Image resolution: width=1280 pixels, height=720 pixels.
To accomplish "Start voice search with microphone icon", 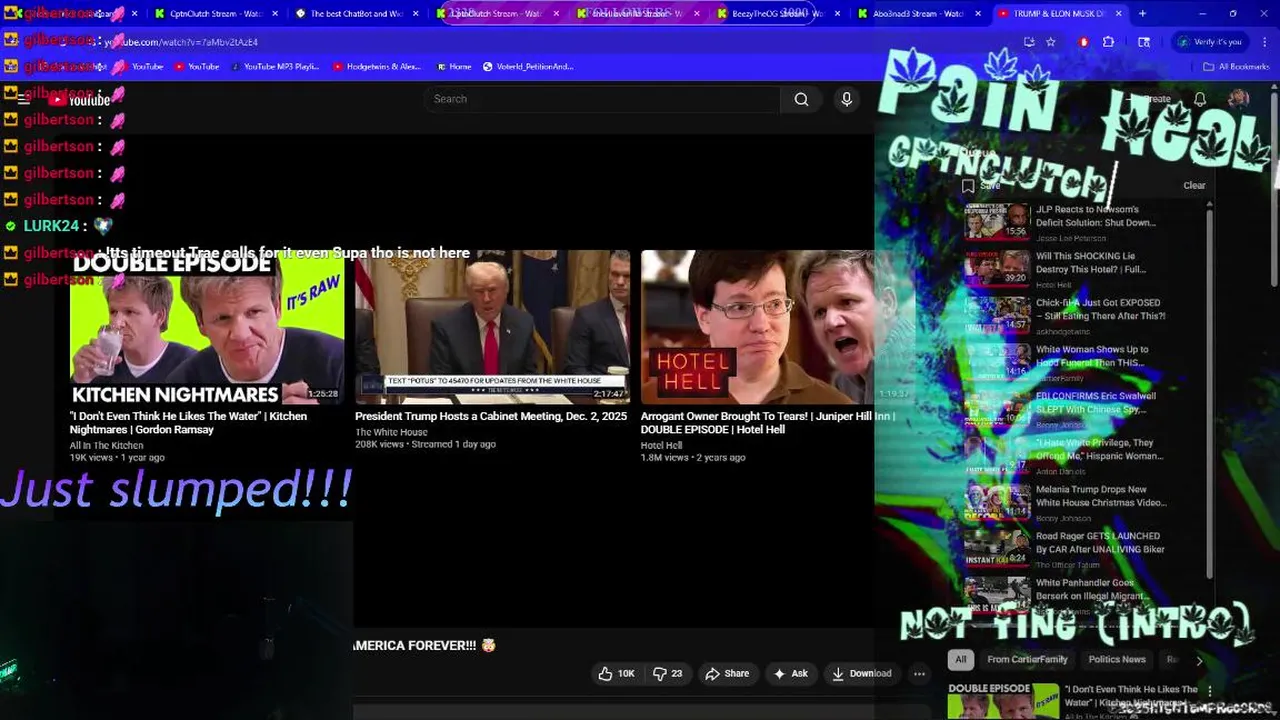I will pyautogui.click(x=846, y=99).
